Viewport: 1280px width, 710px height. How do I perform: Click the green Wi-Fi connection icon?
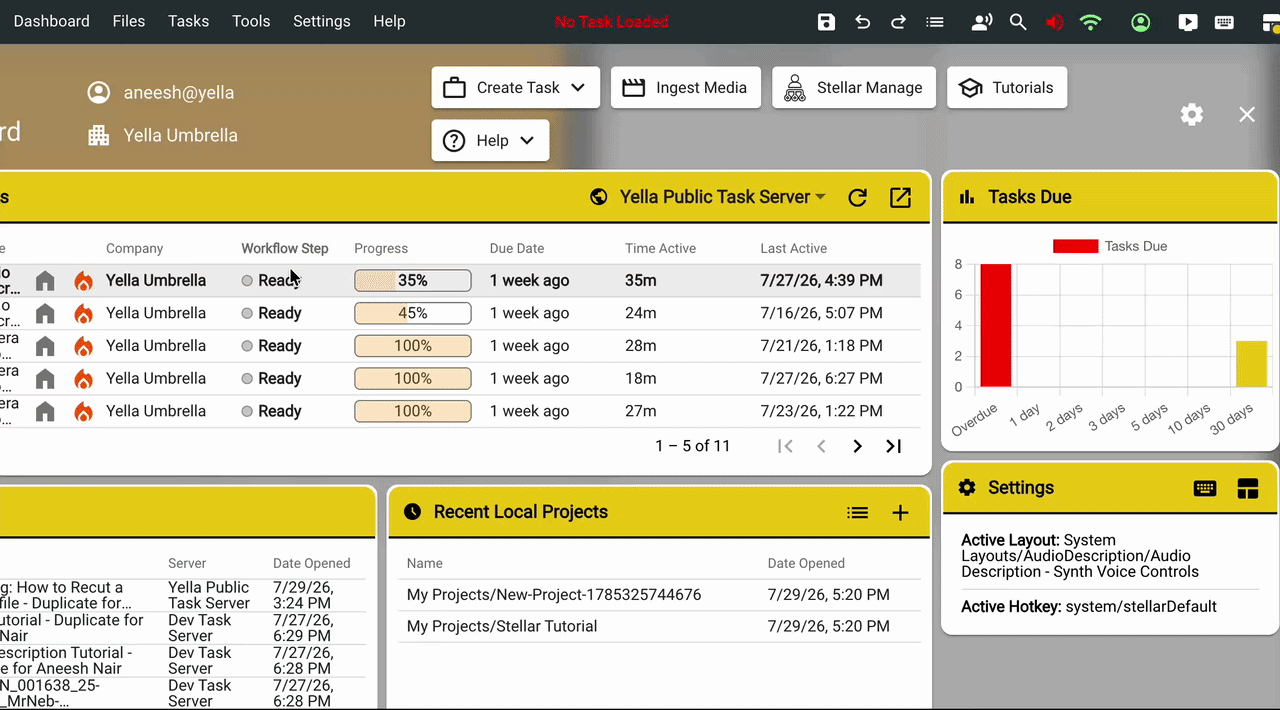click(1091, 21)
